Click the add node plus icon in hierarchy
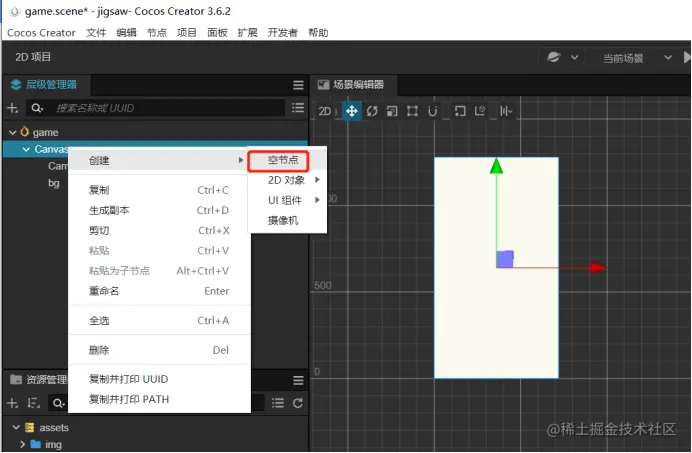Viewport: 692px width, 453px height. point(12,108)
